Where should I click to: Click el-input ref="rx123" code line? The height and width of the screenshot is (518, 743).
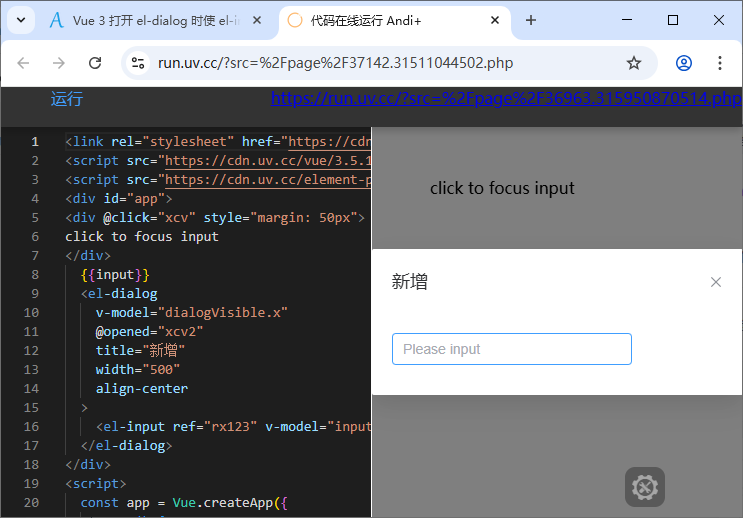[x=234, y=427]
